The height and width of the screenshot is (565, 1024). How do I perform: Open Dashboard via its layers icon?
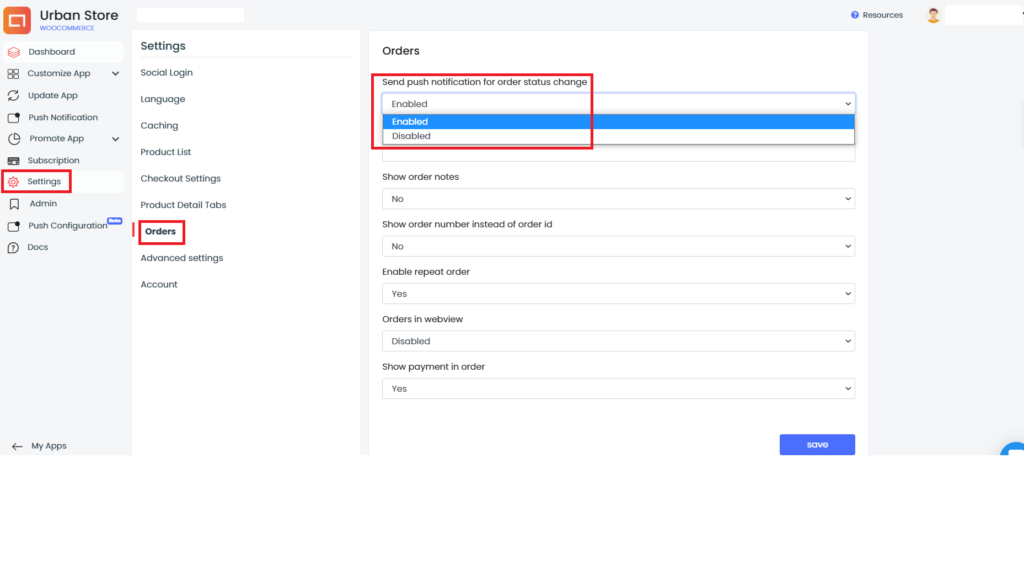click(x=14, y=52)
